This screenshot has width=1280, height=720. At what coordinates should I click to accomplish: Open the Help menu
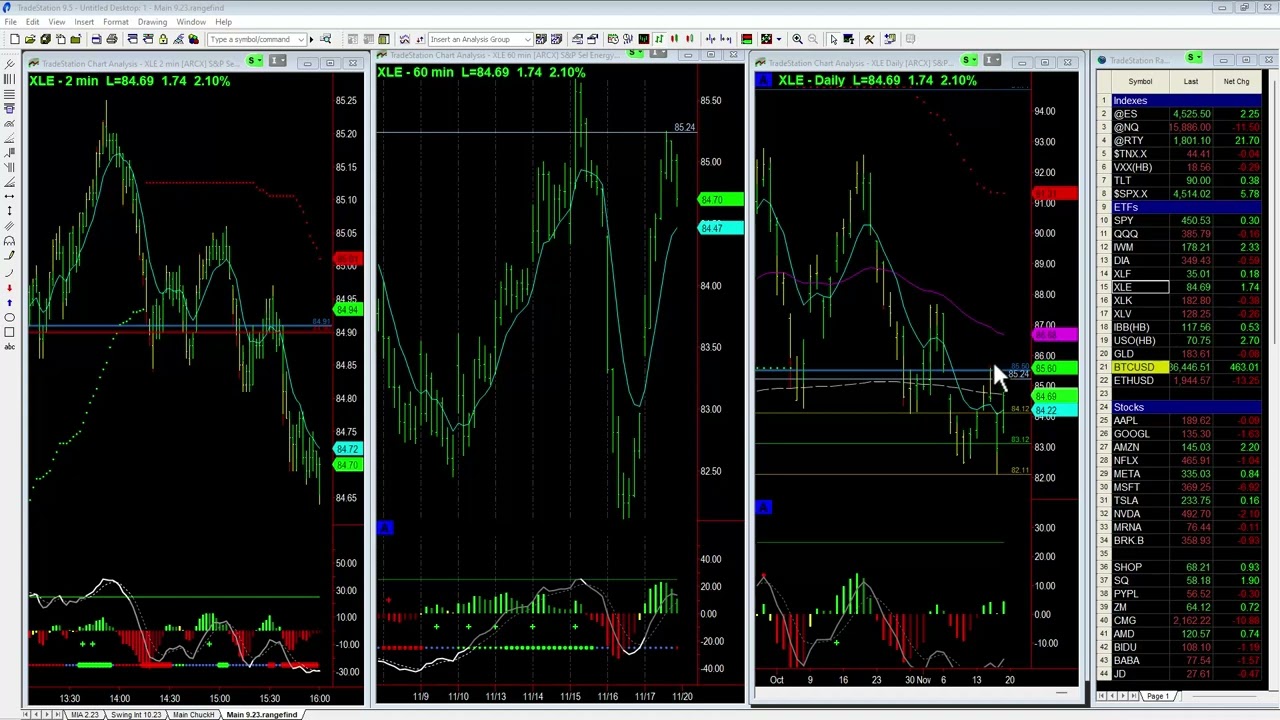pos(223,22)
